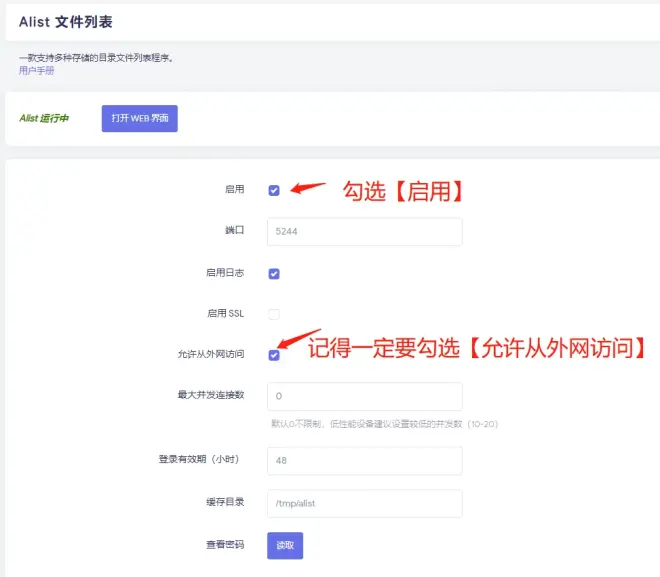Image resolution: width=660 pixels, height=577 pixels.
Task: Select the 登录有效期 input with value 48
Action: click(365, 461)
